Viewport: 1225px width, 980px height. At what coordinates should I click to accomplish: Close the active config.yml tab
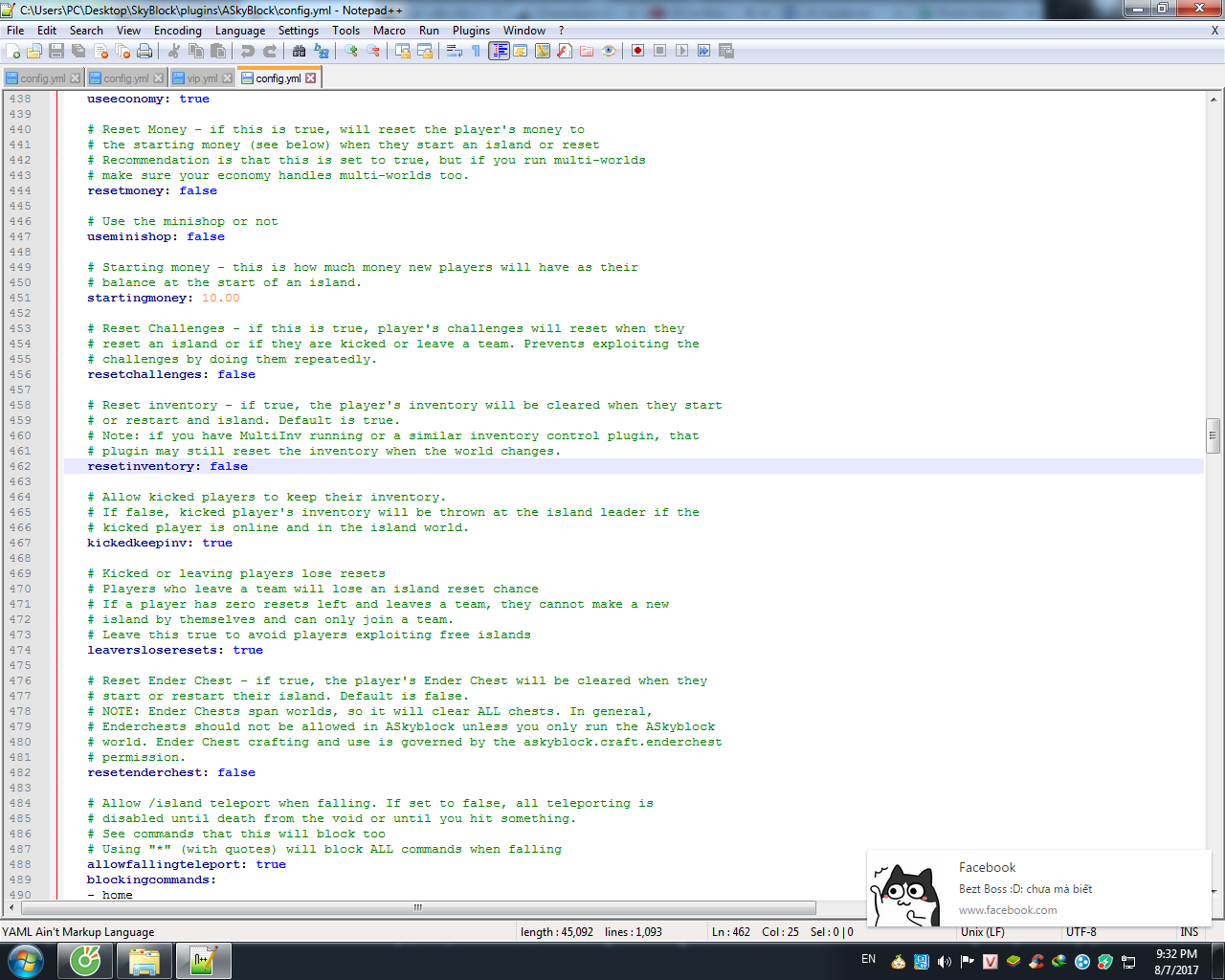pos(311,78)
